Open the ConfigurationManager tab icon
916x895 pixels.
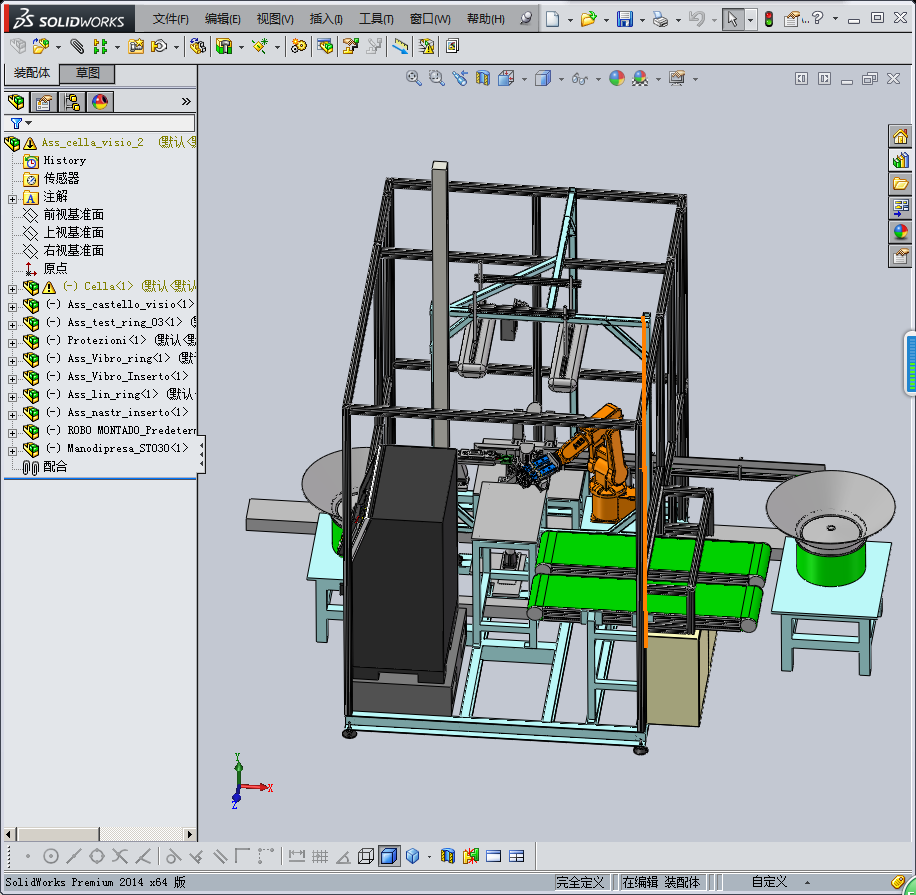72,101
